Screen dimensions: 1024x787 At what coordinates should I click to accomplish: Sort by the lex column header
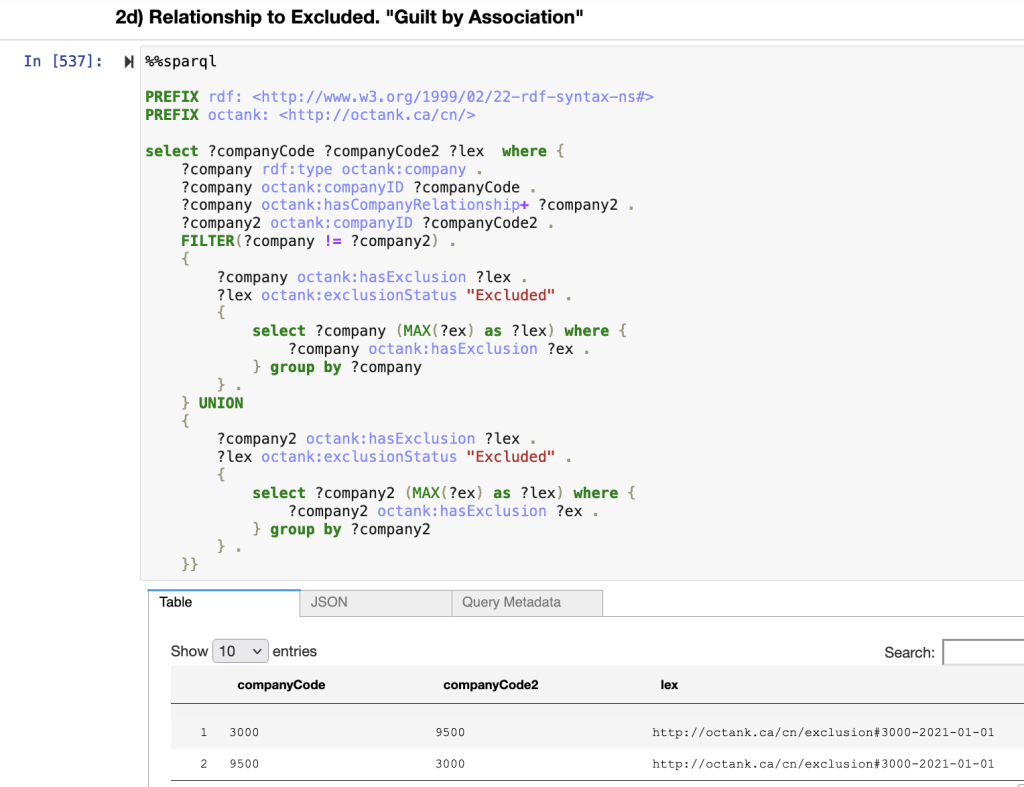pos(669,685)
